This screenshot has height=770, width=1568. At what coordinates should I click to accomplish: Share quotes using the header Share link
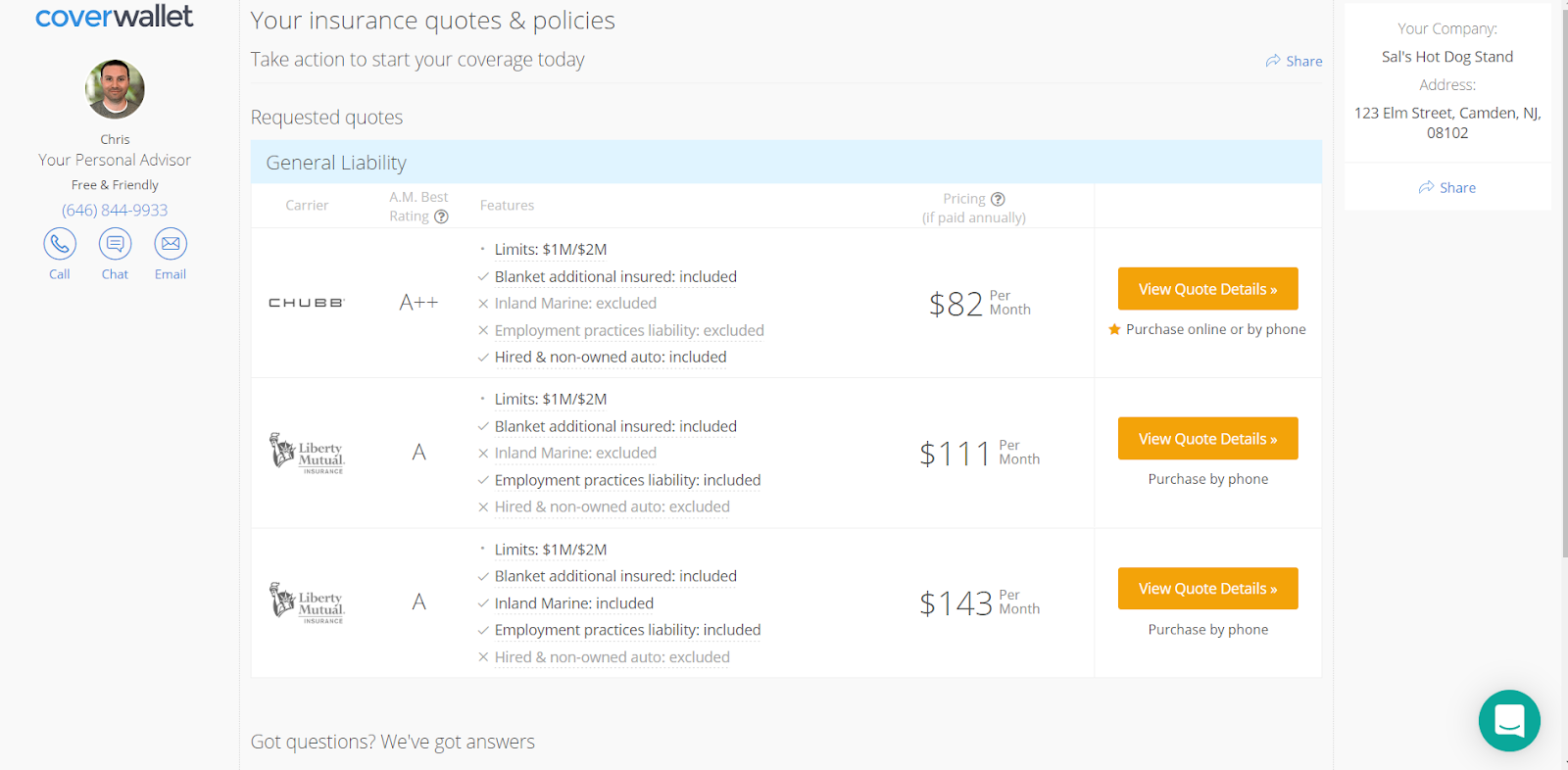click(1294, 61)
